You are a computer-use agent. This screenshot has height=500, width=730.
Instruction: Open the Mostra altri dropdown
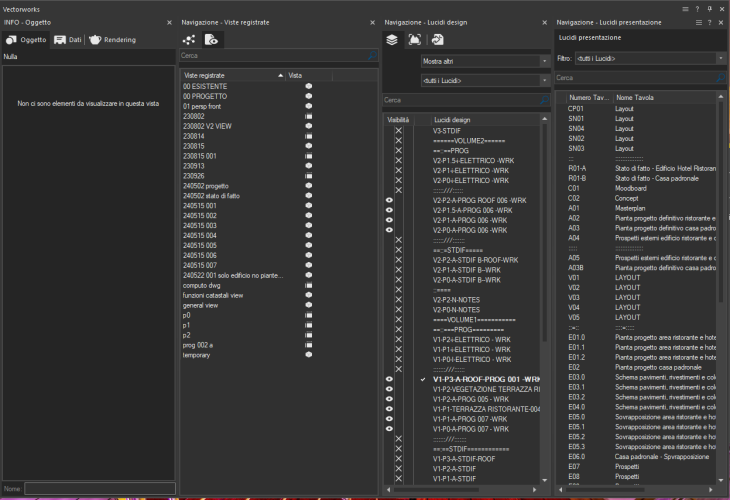coord(484,61)
